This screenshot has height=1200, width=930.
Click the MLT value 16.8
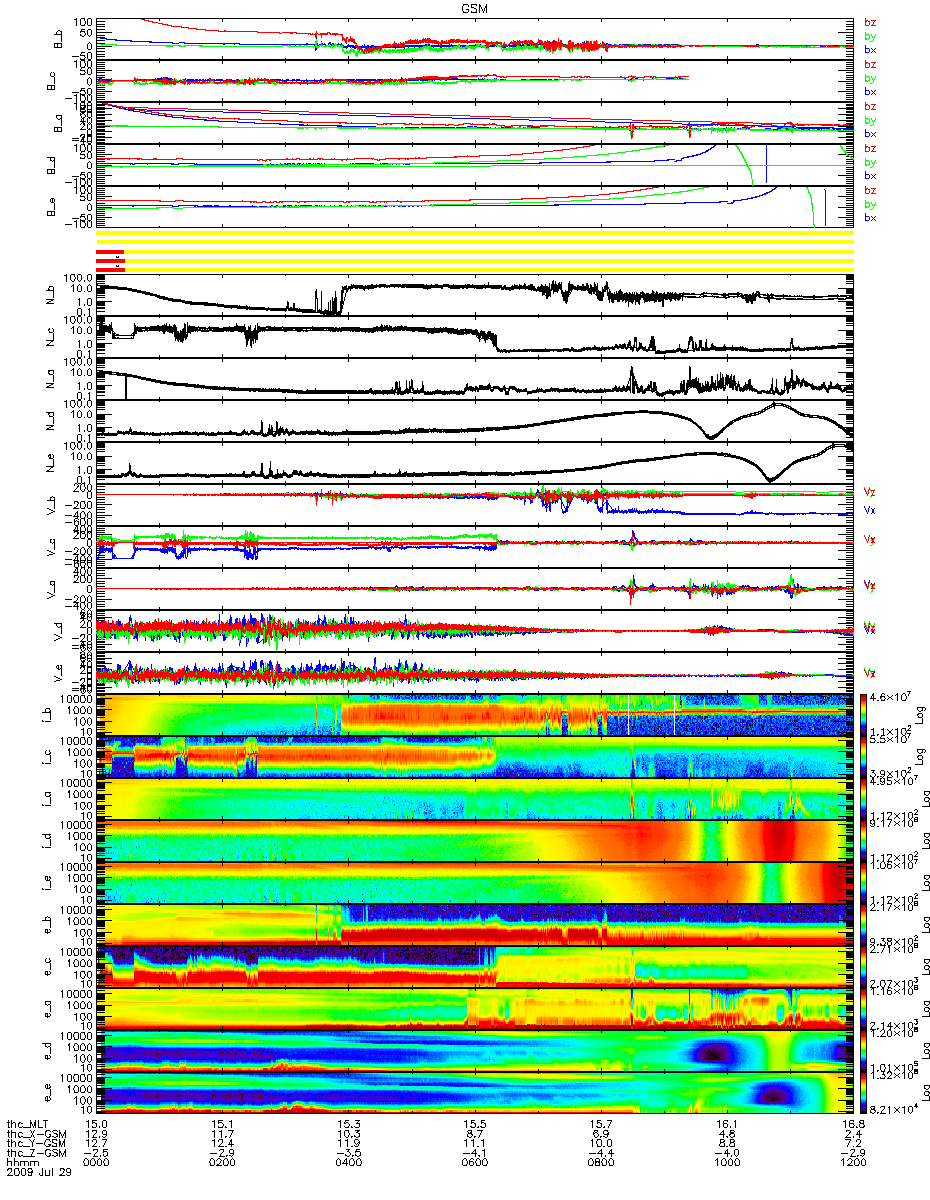pyautogui.click(x=852, y=1124)
